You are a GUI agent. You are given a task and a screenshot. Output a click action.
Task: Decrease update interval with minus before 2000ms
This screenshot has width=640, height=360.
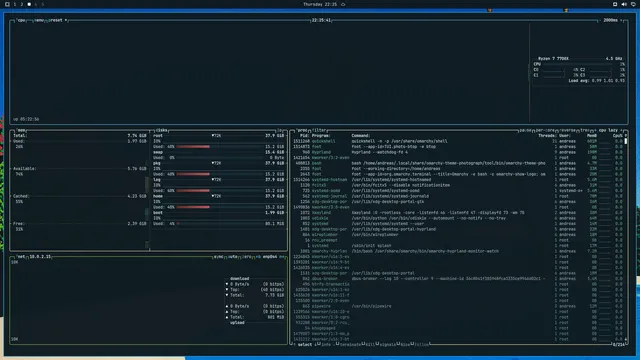pyautogui.click(x=599, y=20)
